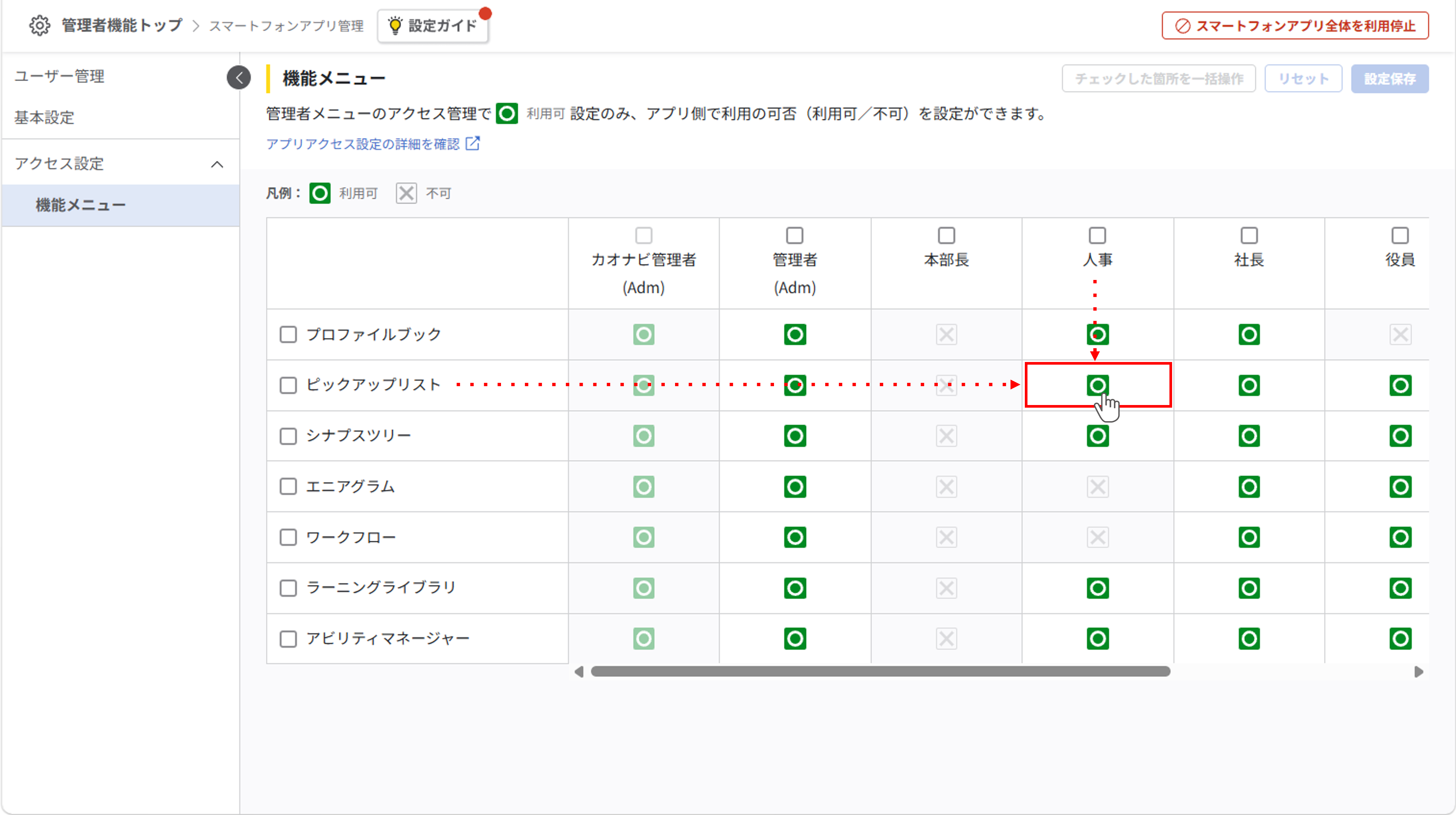Toggle ピックアップリスト access for 人事
Viewport: 1456px width, 815px height.
coord(1098,385)
